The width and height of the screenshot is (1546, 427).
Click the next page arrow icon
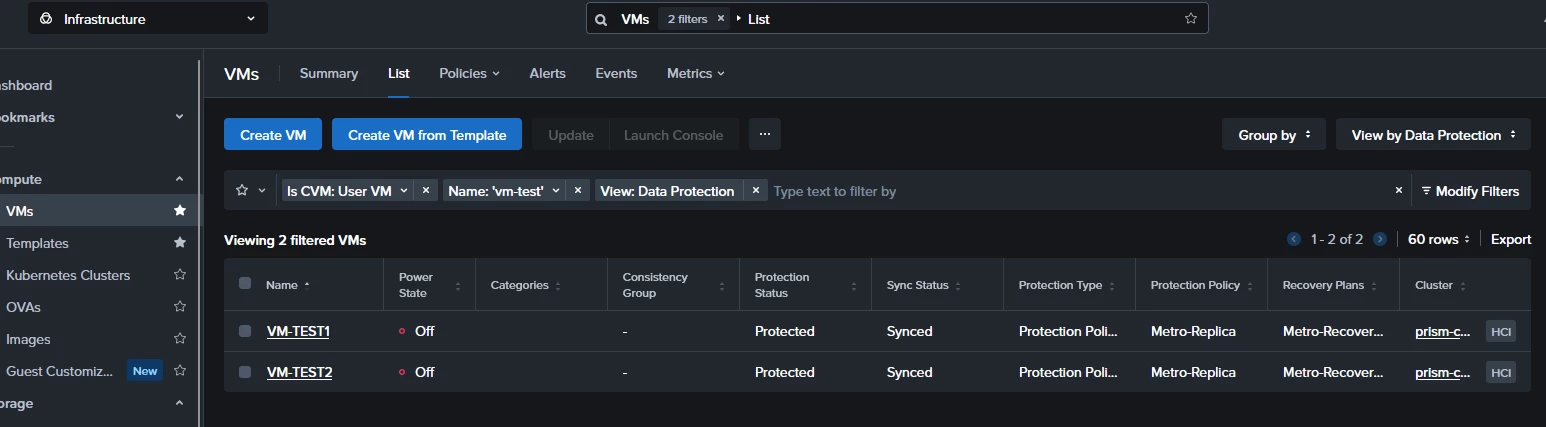[x=1380, y=239]
